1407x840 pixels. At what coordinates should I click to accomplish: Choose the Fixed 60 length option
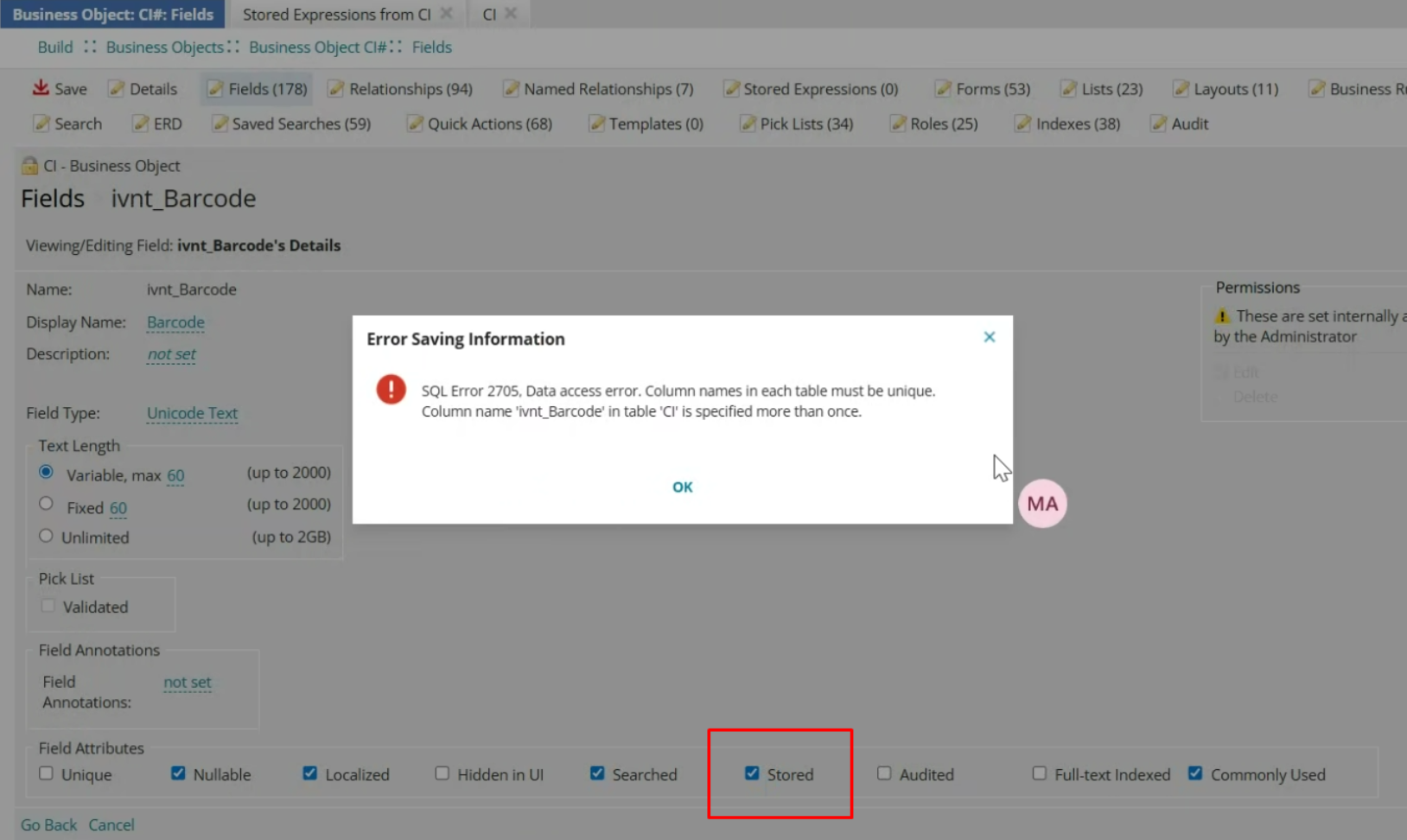click(46, 503)
